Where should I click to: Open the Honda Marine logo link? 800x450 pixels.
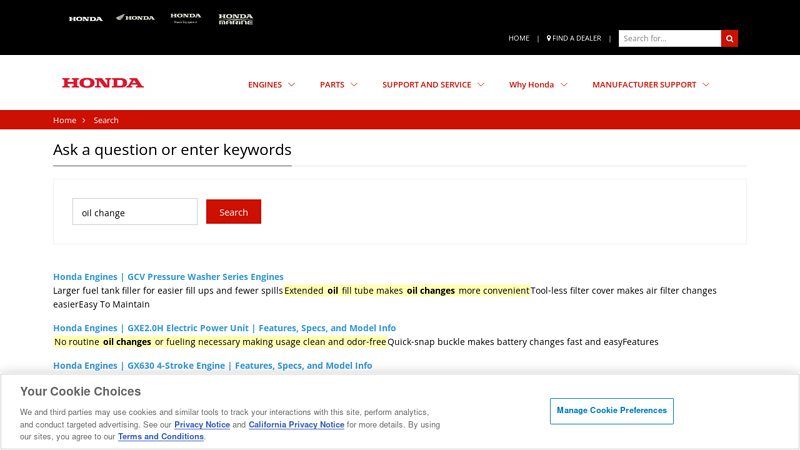236,18
